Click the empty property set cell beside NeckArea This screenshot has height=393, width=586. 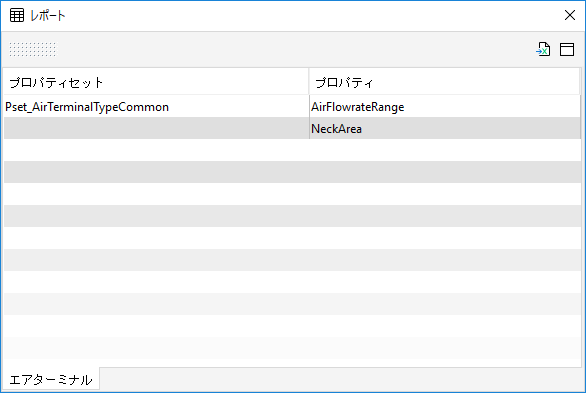tap(156, 129)
